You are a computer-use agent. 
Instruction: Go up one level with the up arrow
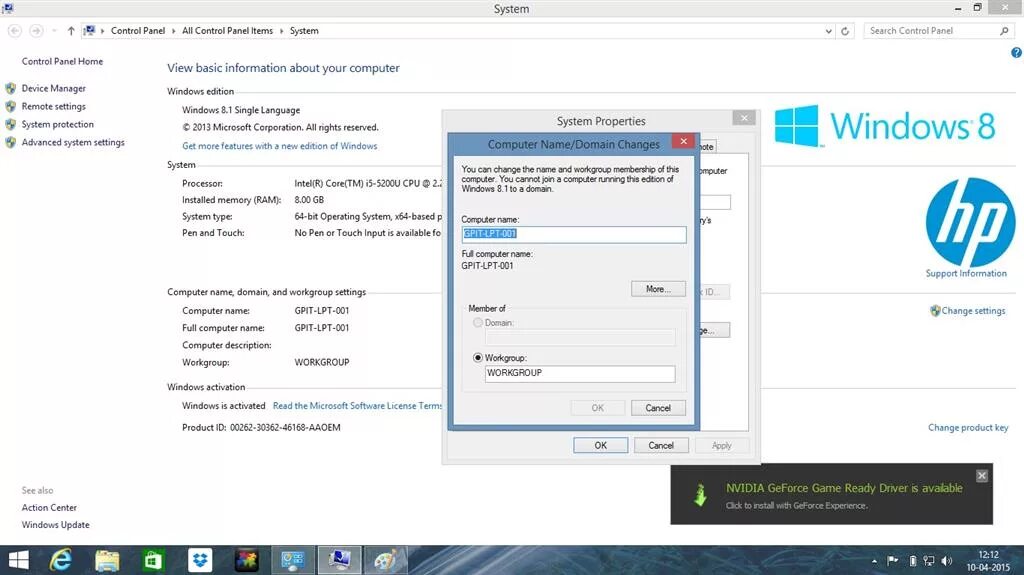pyautogui.click(x=71, y=31)
